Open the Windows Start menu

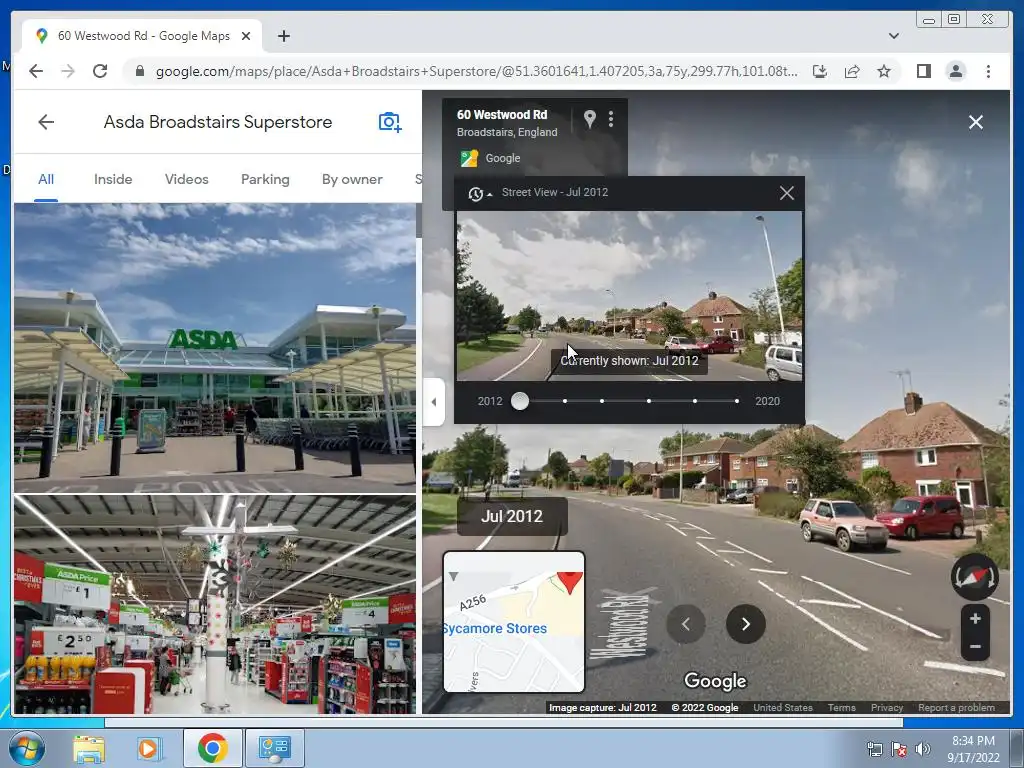pyautogui.click(x=25, y=748)
